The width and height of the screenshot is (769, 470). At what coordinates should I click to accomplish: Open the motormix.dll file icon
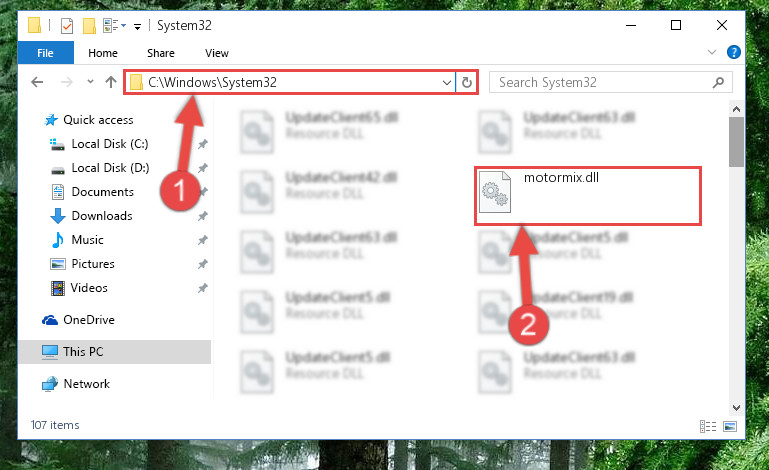[x=495, y=192]
